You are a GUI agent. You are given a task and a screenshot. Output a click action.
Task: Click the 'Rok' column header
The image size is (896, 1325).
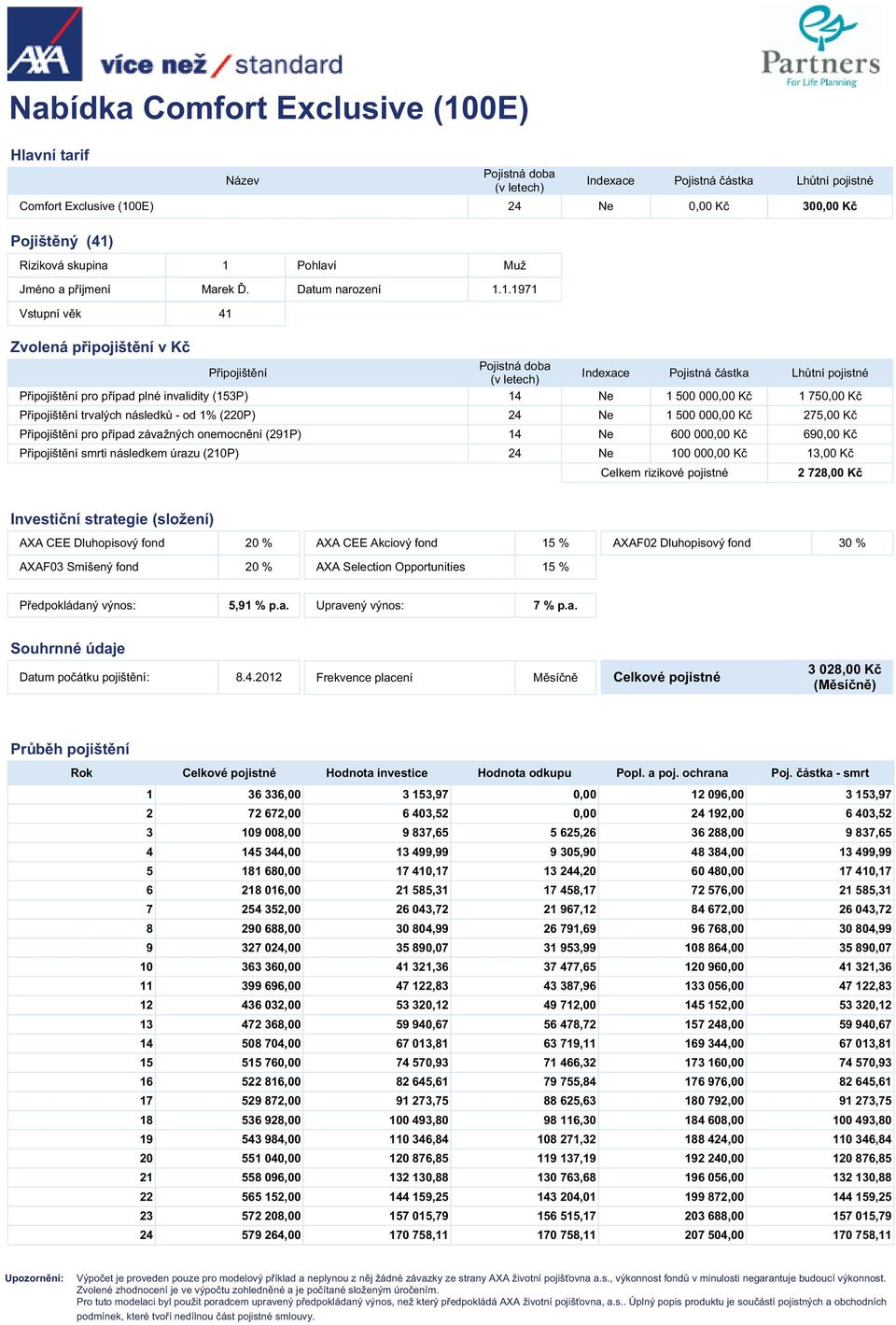tap(81, 772)
